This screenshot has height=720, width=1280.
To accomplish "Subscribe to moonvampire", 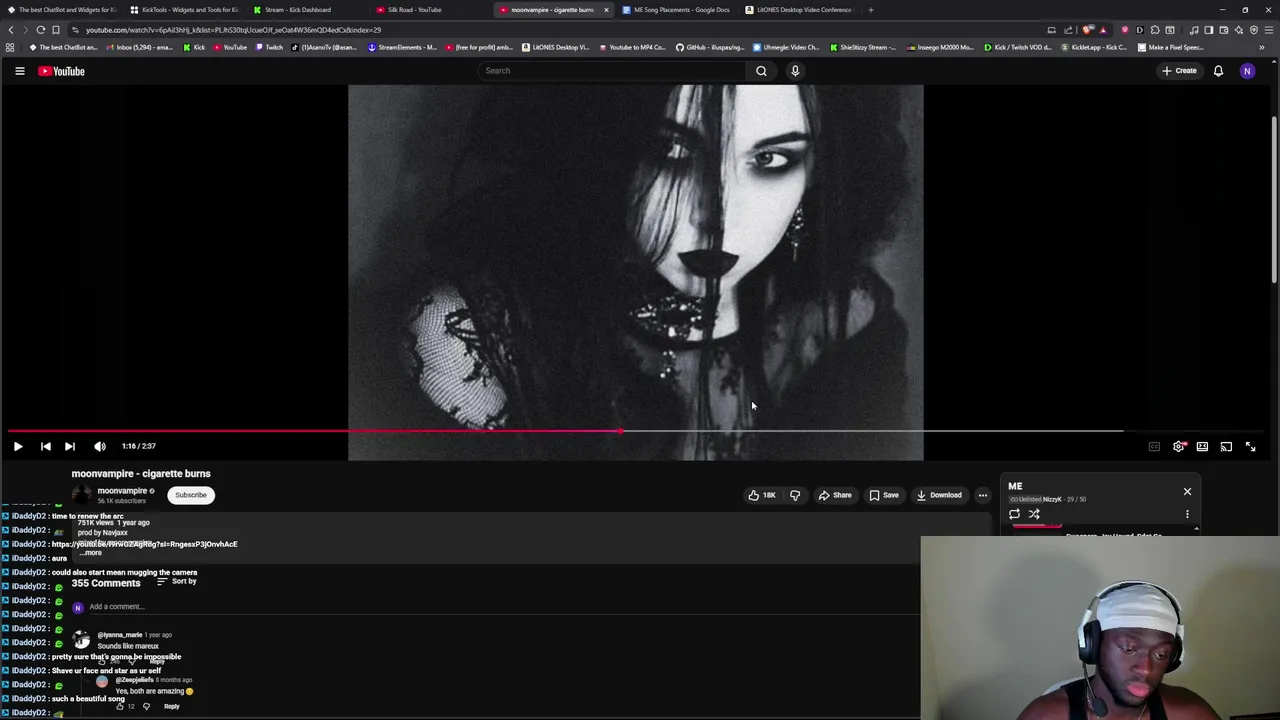I will click(191, 495).
